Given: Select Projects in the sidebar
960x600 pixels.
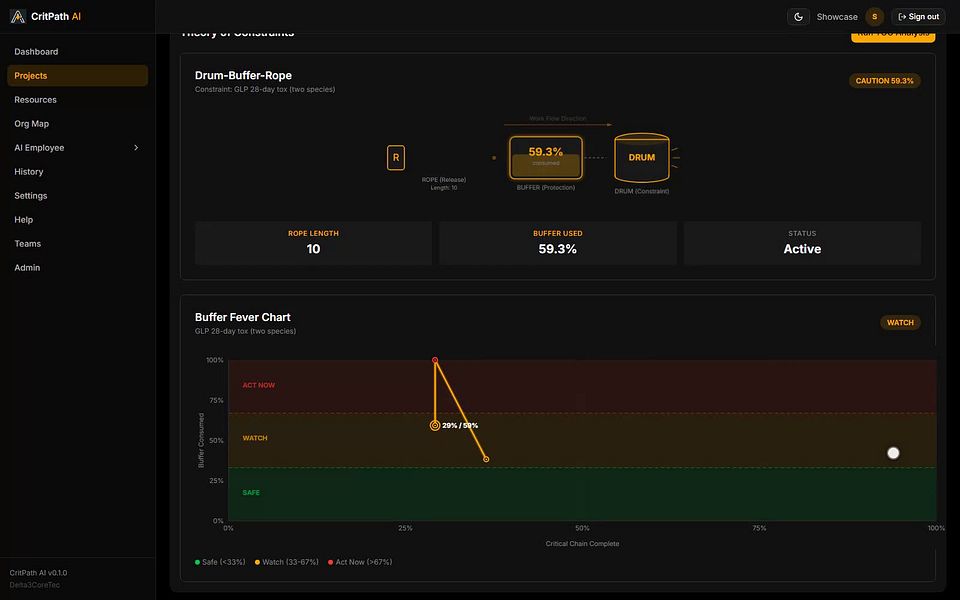Looking at the screenshot, I should 77,75.
